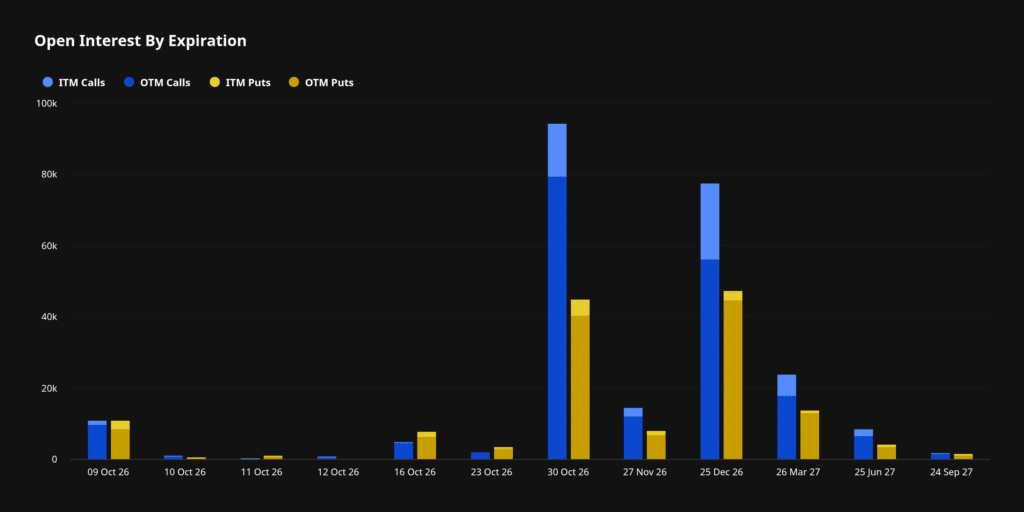Click the puts bar for 09 Oct 26
This screenshot has height=512, width=1024.
120,440
